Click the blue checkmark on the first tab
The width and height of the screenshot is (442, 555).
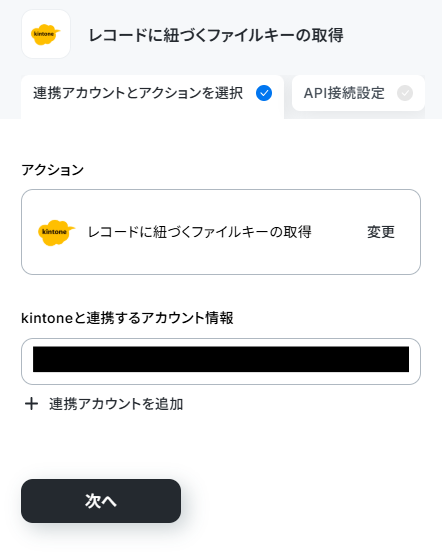(x=264, y=93)
